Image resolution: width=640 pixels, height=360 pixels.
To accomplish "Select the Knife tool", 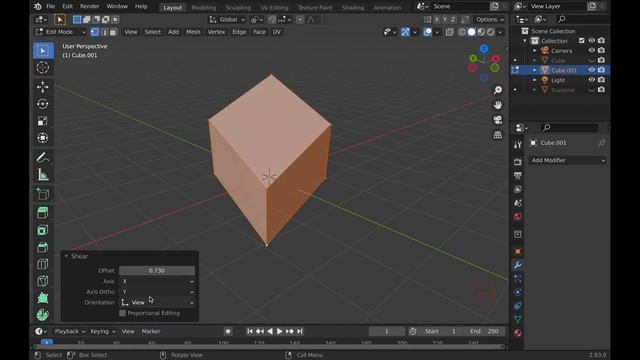I will [x=43, y=281].
